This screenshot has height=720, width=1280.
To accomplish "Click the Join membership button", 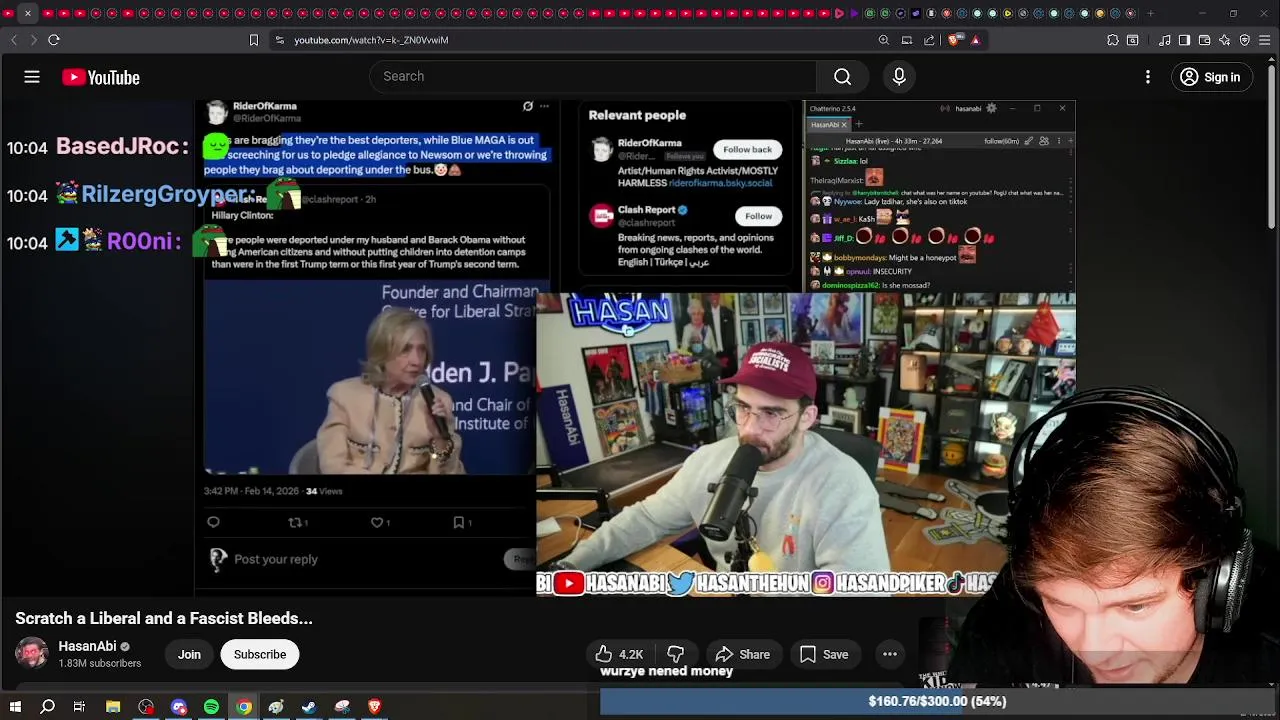I will coord(189,654).
